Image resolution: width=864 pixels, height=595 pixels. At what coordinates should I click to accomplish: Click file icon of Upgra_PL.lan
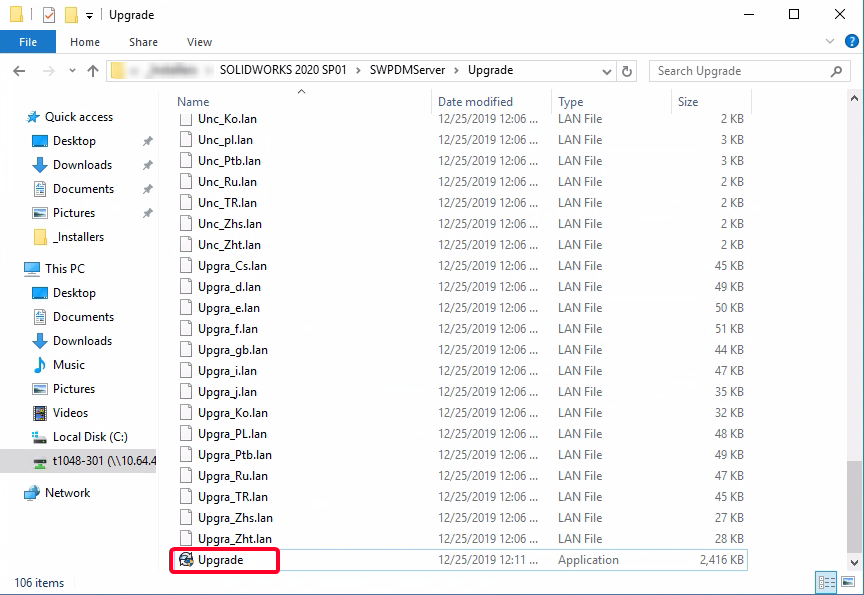pyautogui.click(x=186, y=434)
